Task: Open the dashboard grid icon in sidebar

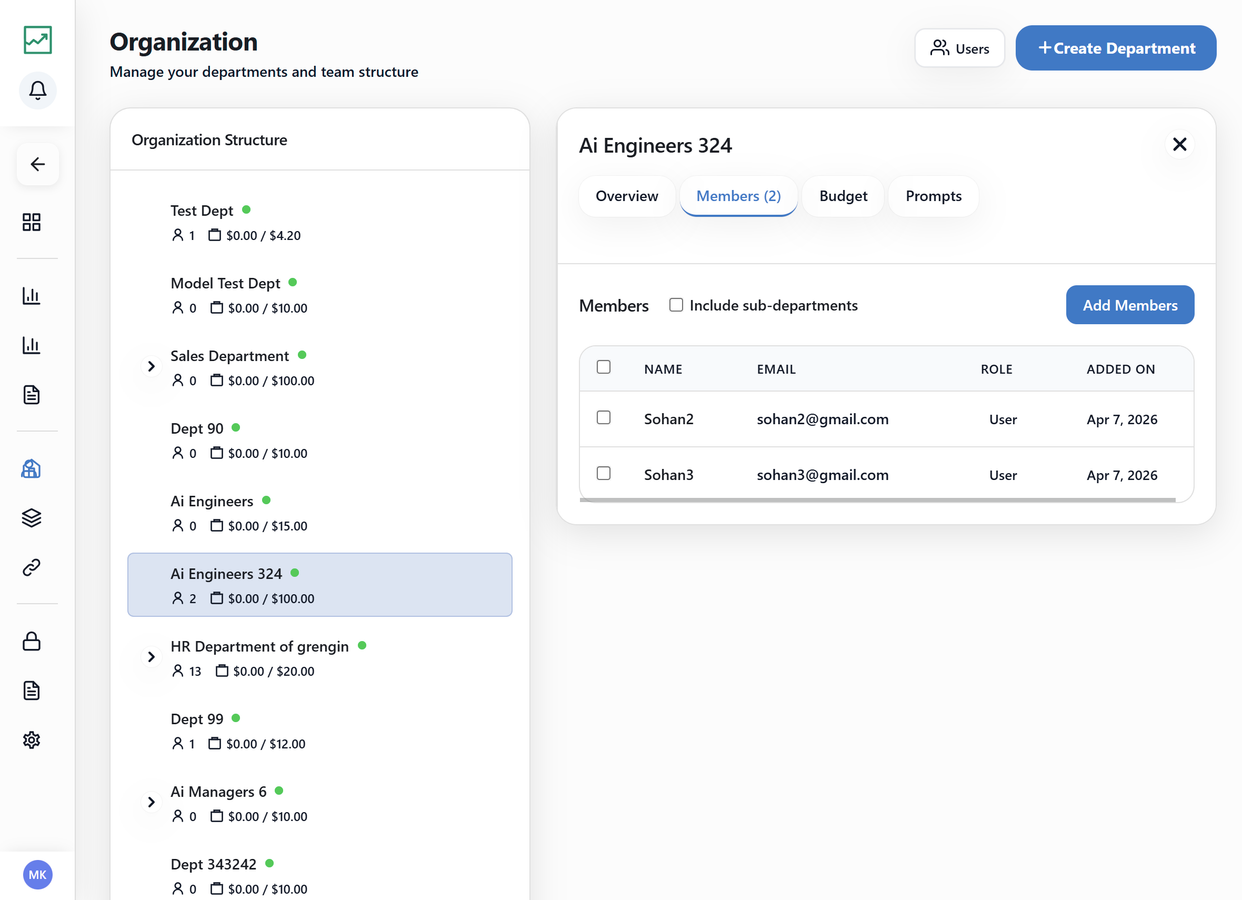Action: tap(32, 222)
